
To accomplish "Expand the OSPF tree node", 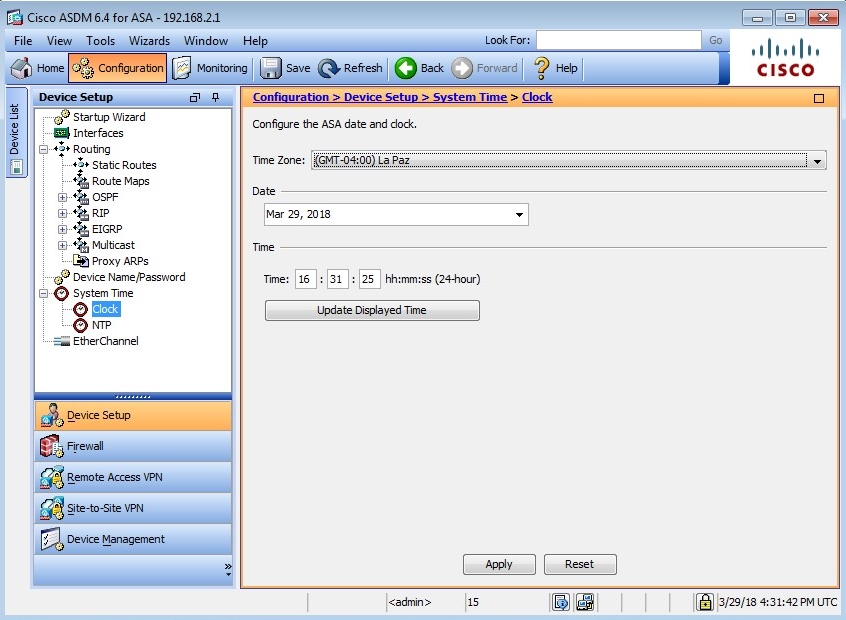I will coord(63,197).
